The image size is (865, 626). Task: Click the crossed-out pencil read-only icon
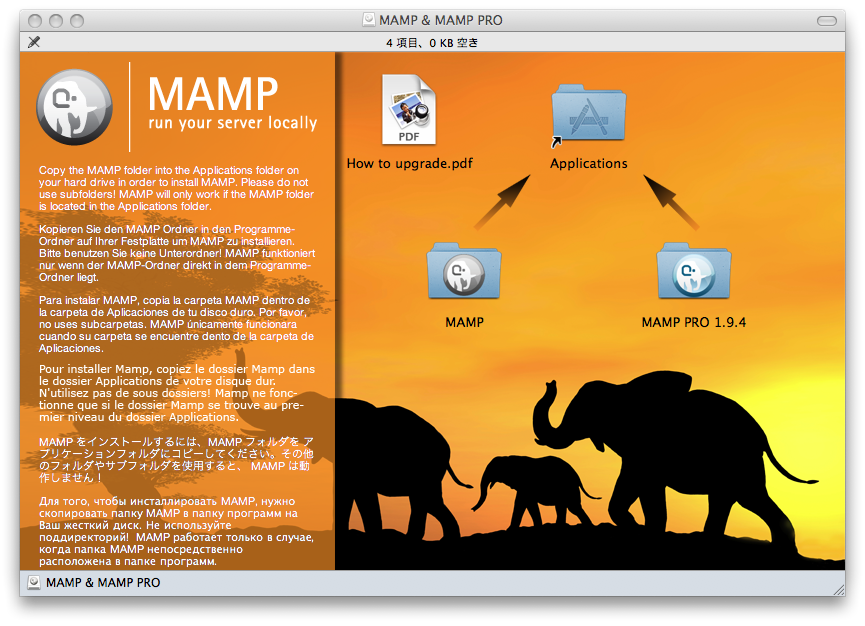tap(34, 42)
